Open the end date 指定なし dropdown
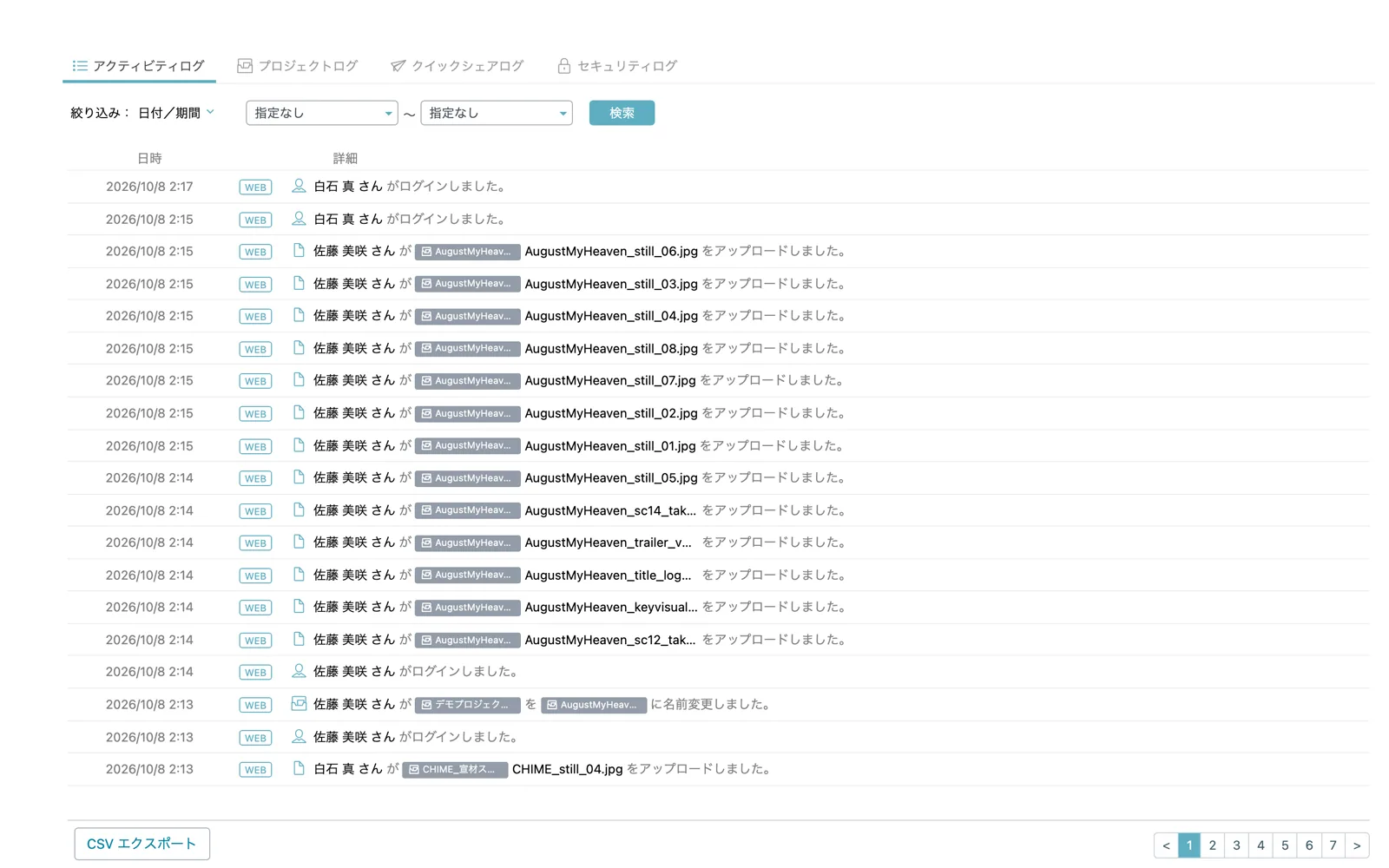Viewport: 1389px width, 868px height. pyautogui.click(x=497, y=113)
